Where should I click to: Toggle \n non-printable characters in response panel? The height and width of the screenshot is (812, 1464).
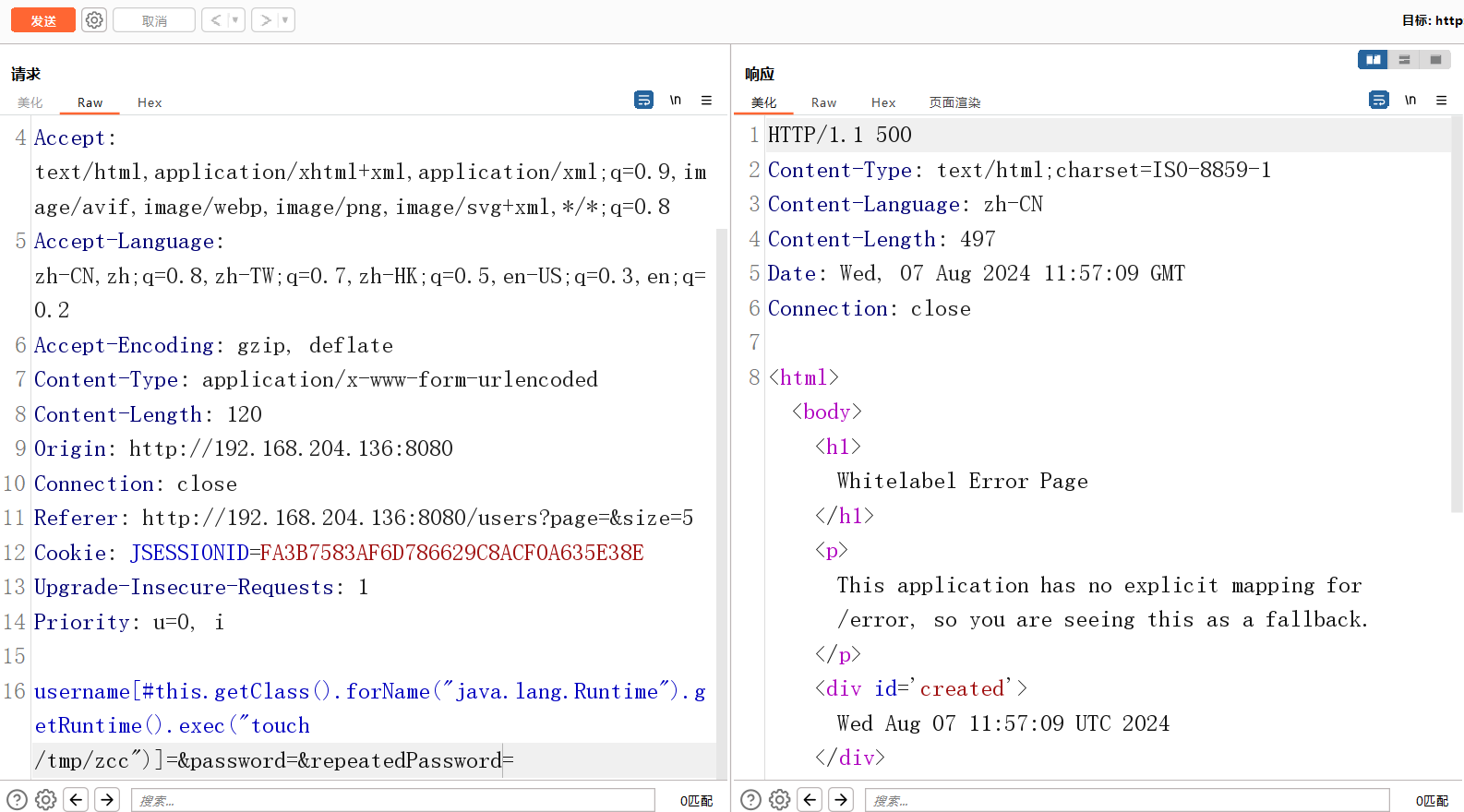(x=1410, y=100)
